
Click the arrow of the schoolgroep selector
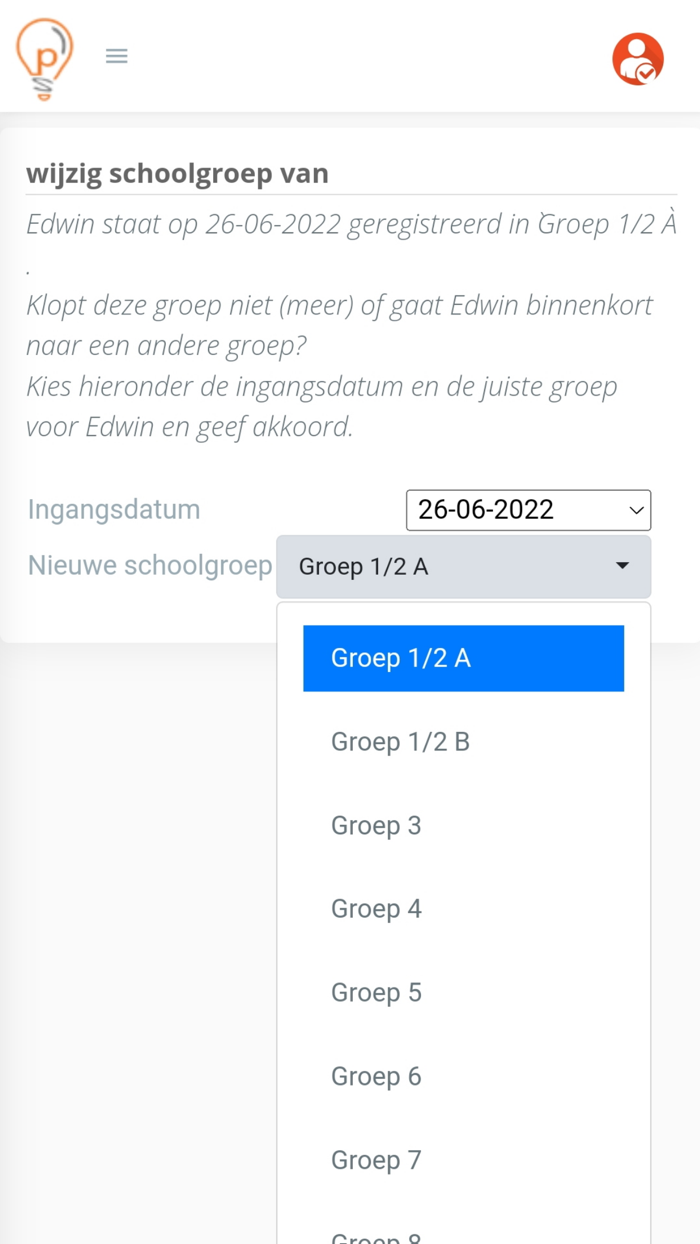[x=622, y=566]
